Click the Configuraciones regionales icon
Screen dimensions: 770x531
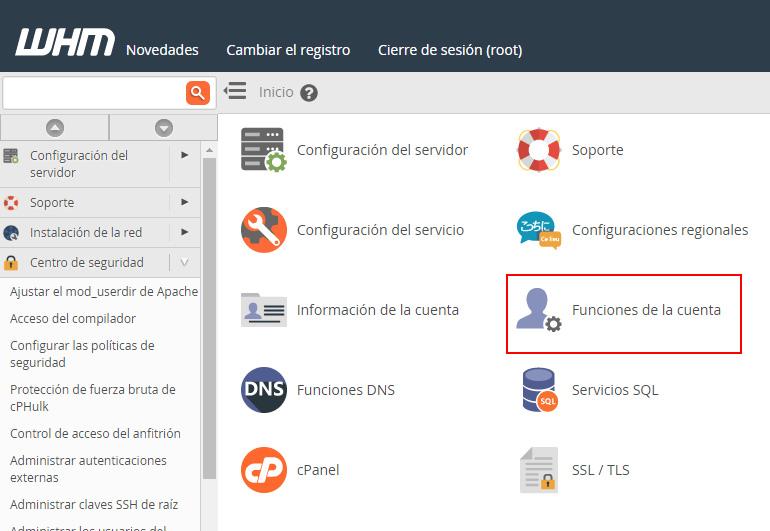538,230
